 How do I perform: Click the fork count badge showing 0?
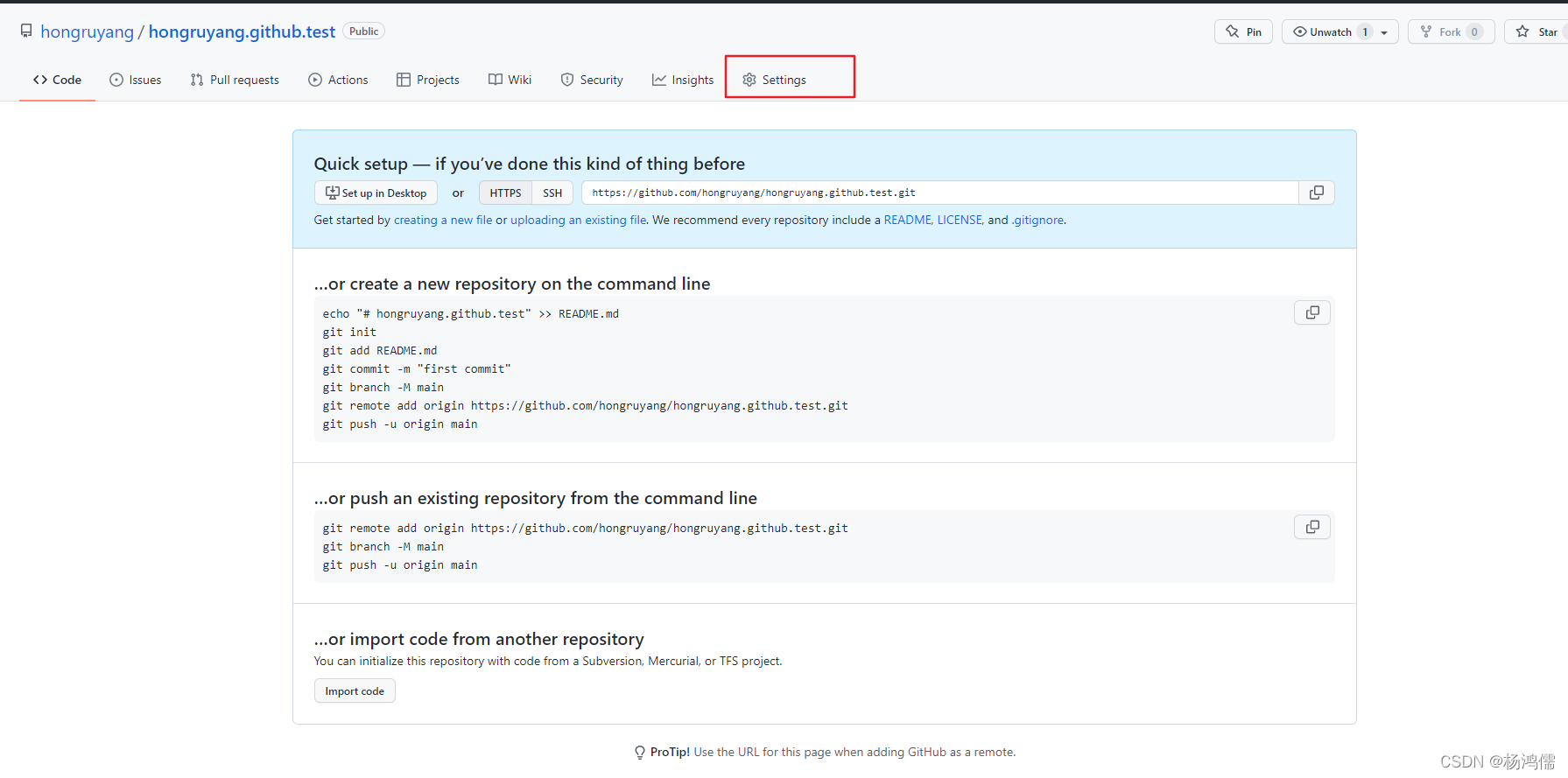pyautogui.click(x=1474, y=32)
